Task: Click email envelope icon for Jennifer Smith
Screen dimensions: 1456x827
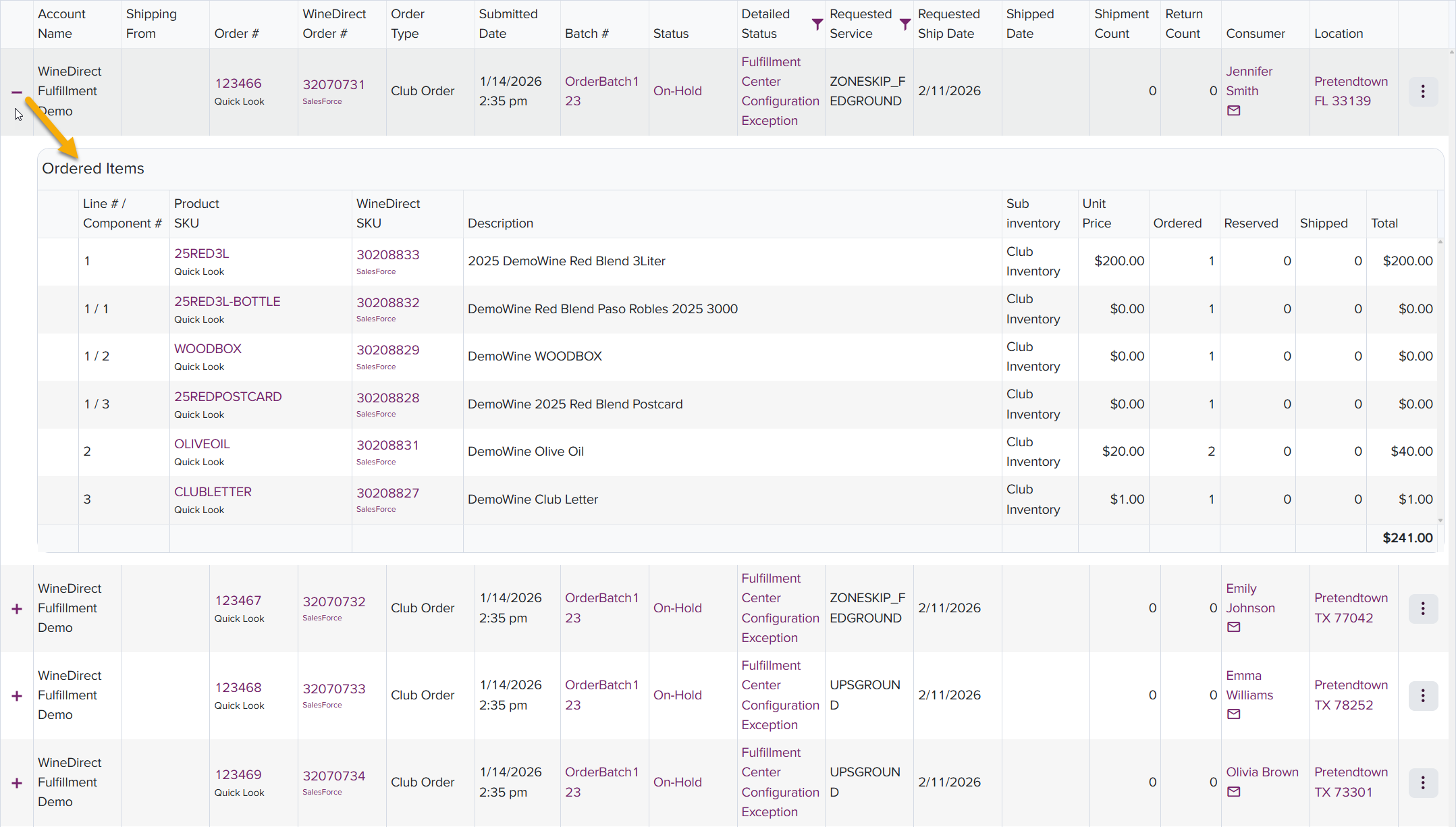Action: (x=1233, y=111)
